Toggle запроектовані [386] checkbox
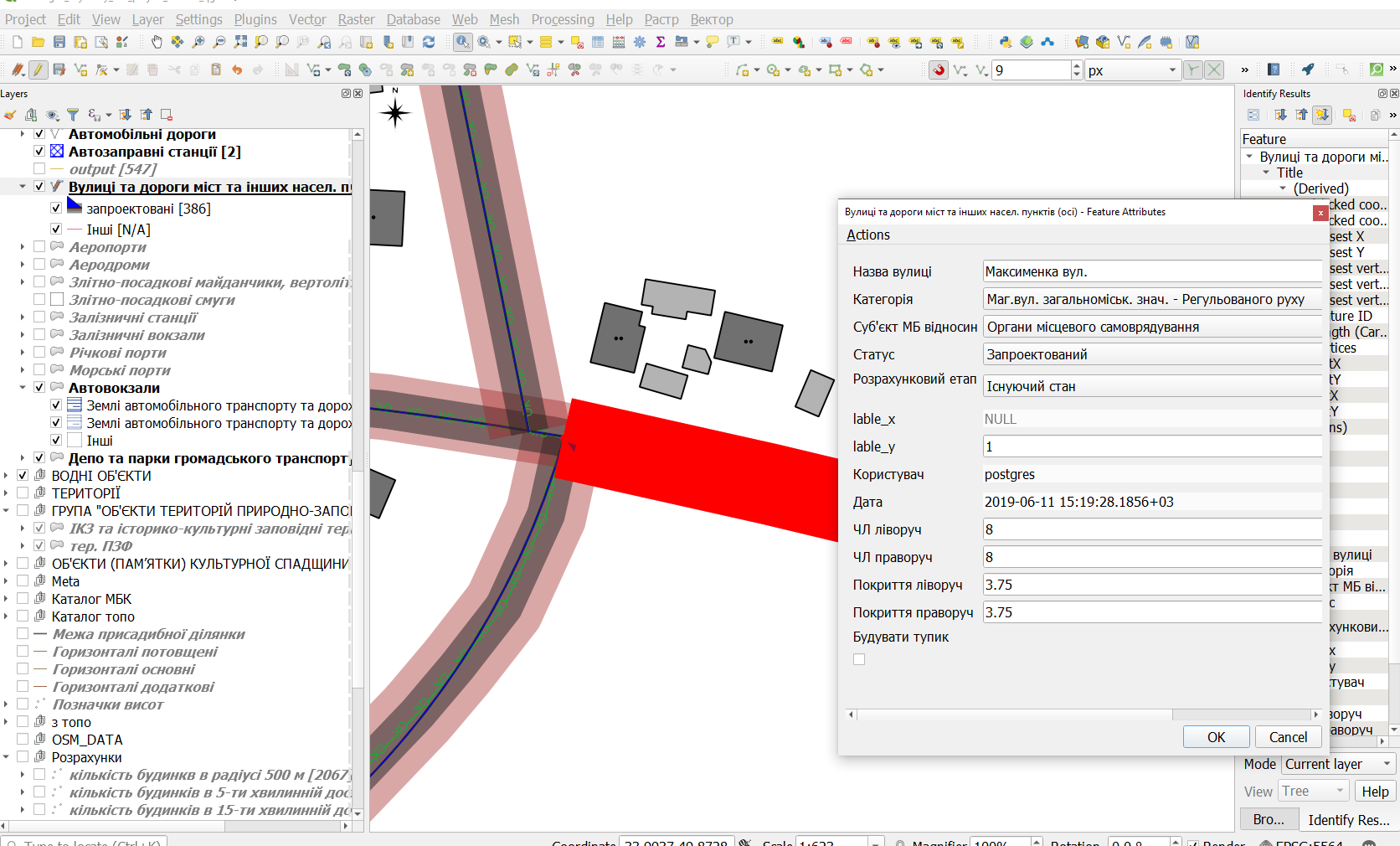 pos(56,209)
